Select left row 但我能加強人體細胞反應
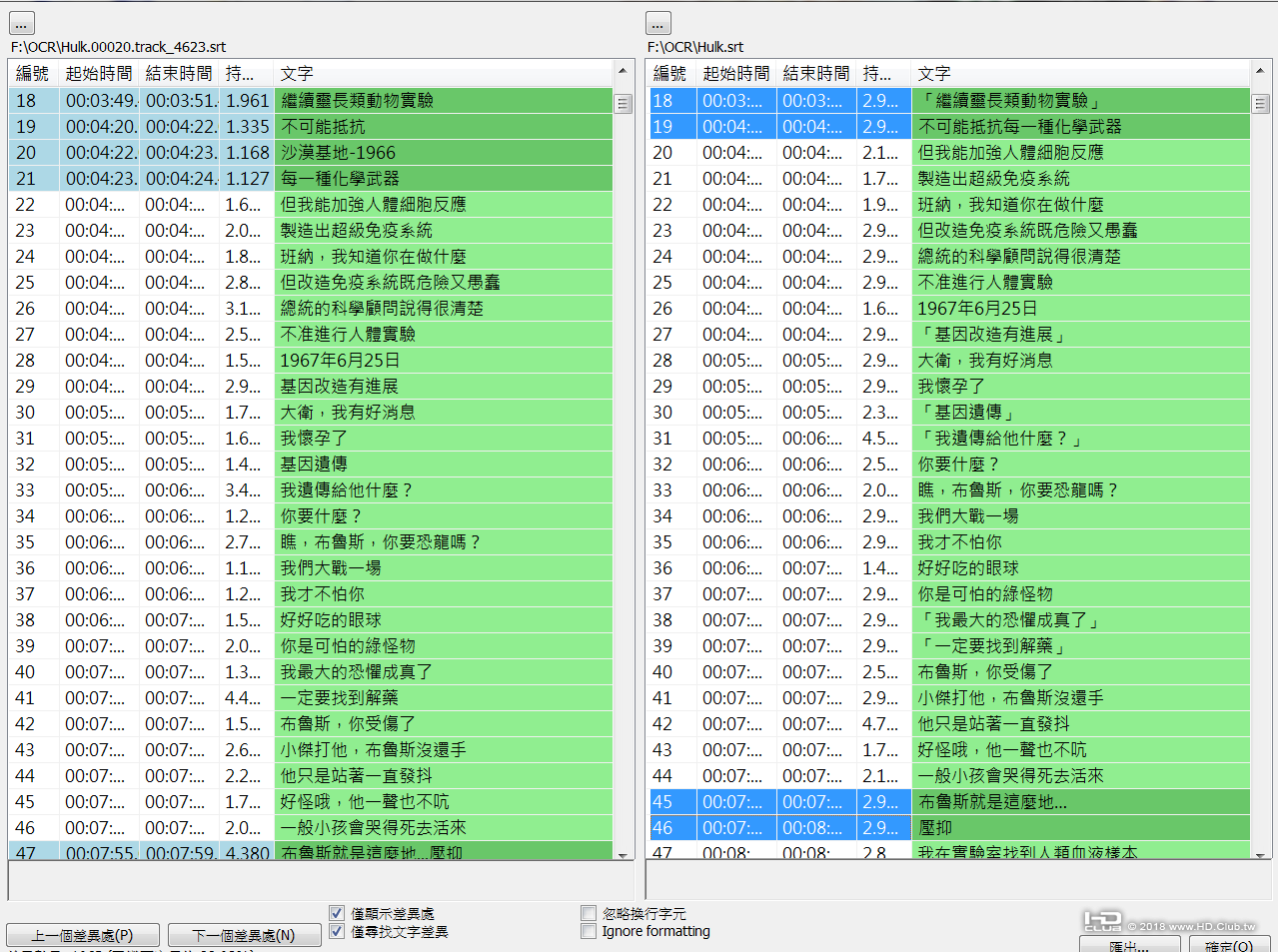 [311, 204]
